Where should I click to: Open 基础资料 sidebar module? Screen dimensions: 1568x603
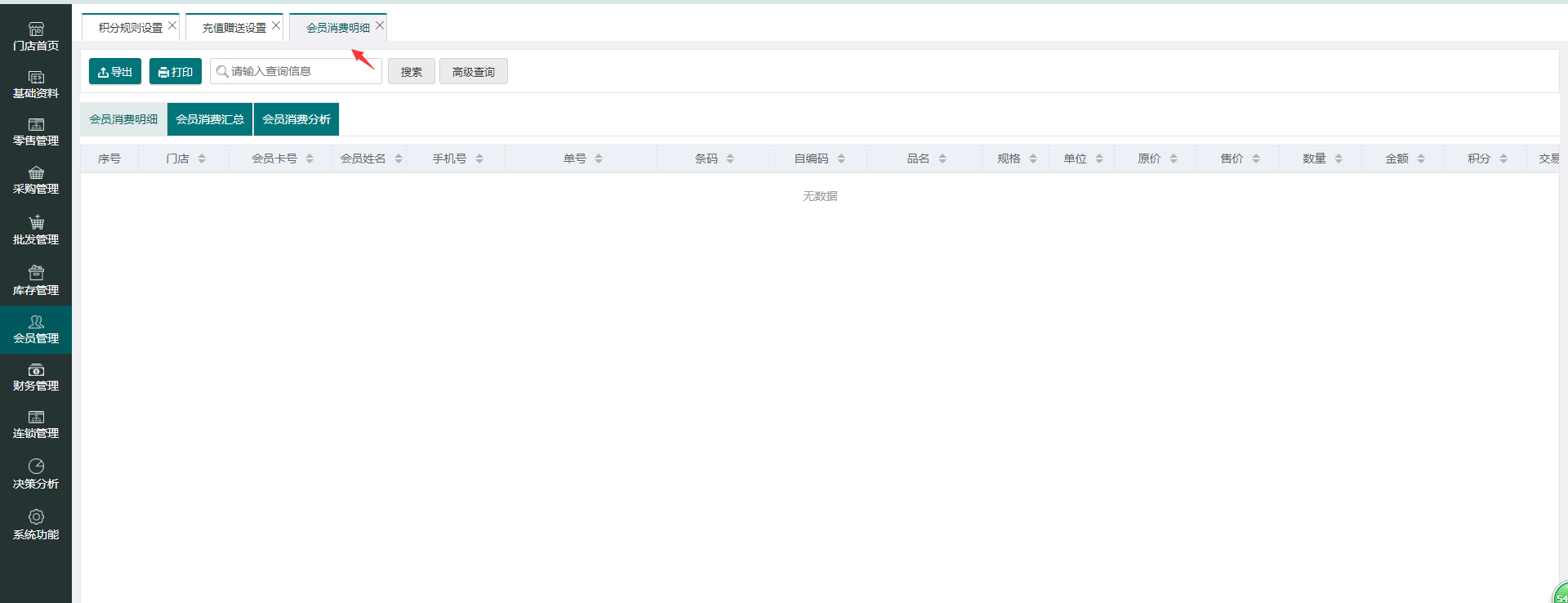pyautogui.click(x=36, y=84)
